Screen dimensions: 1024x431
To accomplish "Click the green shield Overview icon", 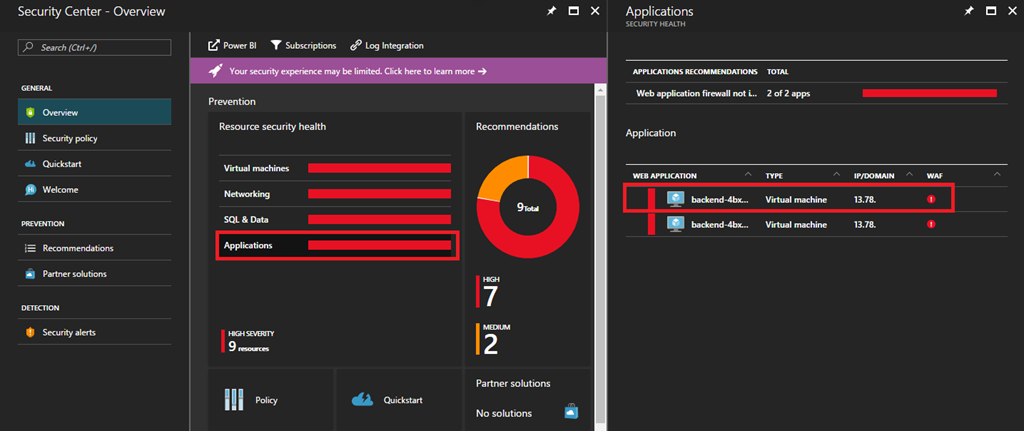I will pos(29,112).
